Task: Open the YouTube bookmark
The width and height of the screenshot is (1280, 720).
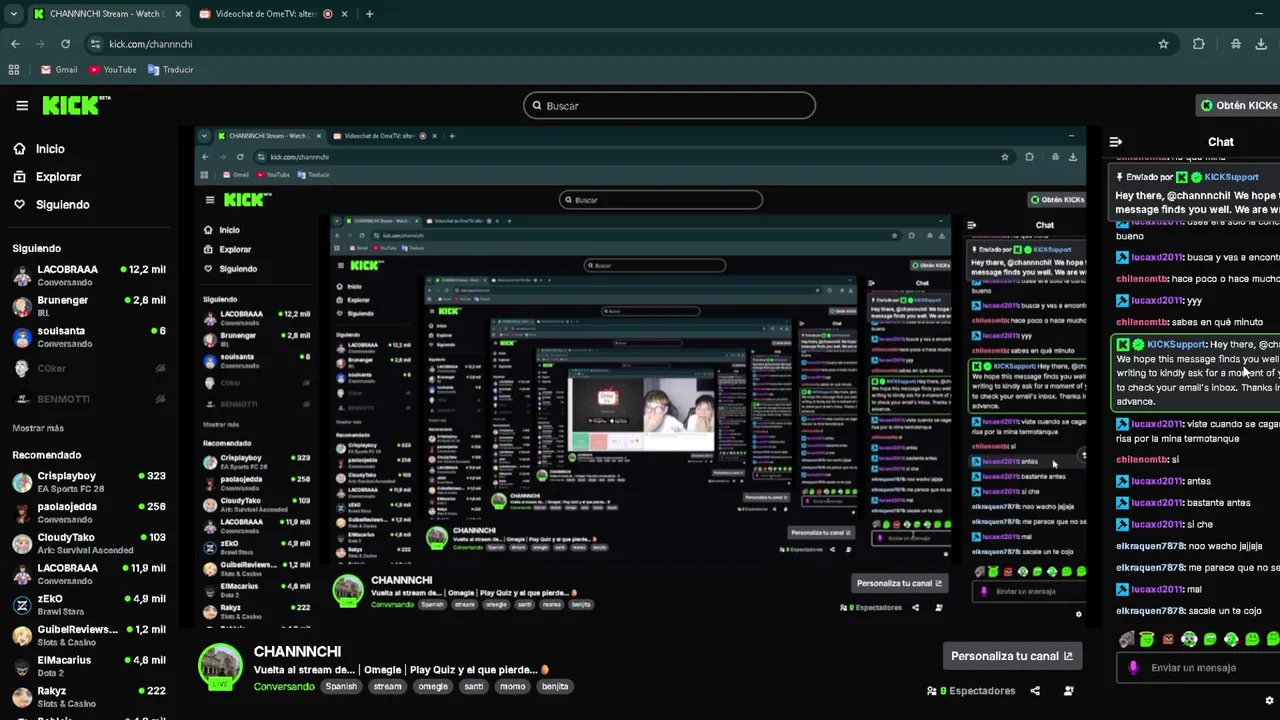Action: [112, 70]
